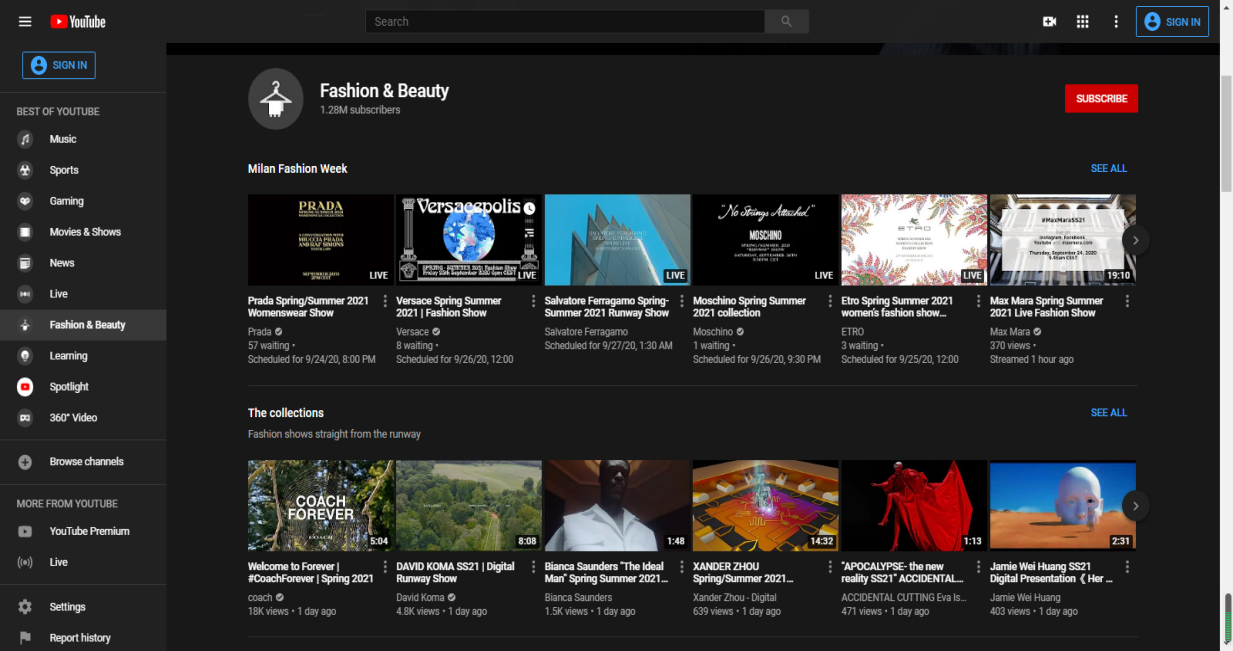Image resolution: width=1233 pixels, height=651 pixels.
Task: Click the Movies & Shows icon
Action: 26,232
